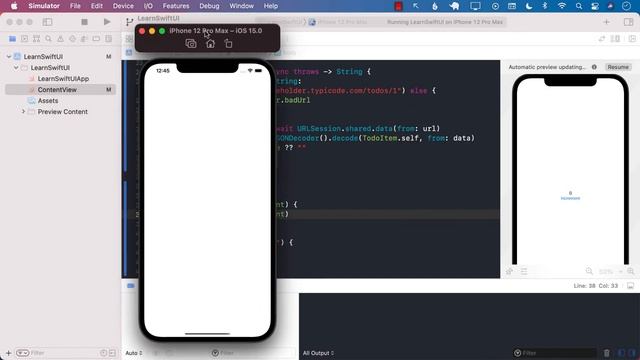Screen dimensions: 640x360
Task: Open the Debug navigator
Action: [84, 39]
